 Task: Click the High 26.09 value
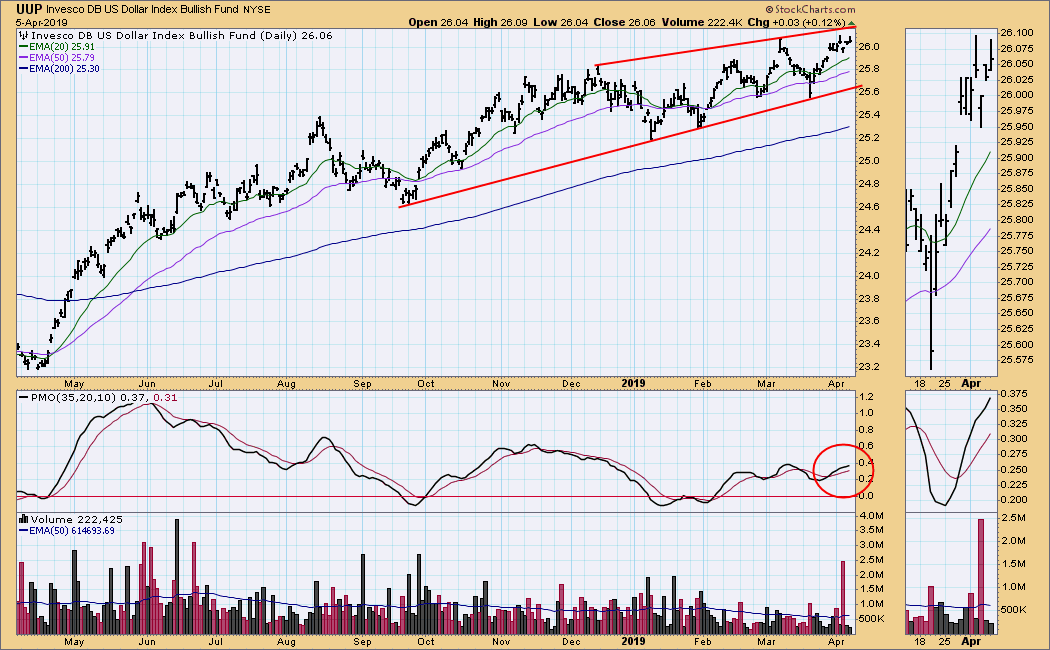pos(500,22)
